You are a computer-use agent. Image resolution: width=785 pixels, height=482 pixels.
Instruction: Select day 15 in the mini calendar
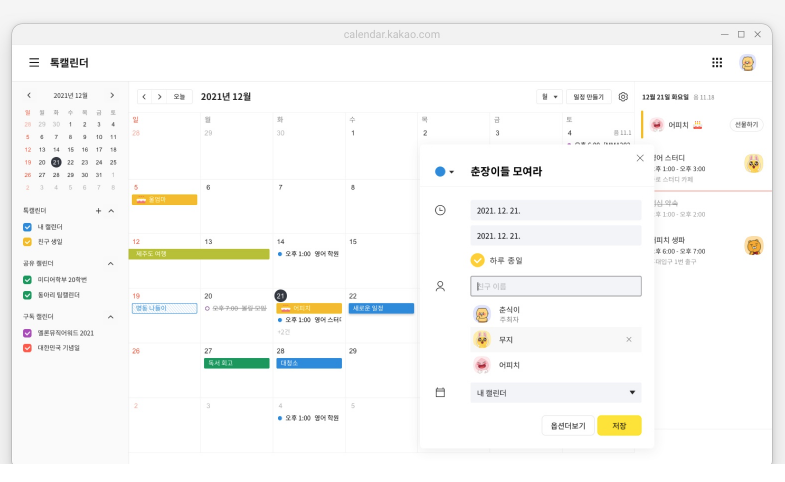71,150
